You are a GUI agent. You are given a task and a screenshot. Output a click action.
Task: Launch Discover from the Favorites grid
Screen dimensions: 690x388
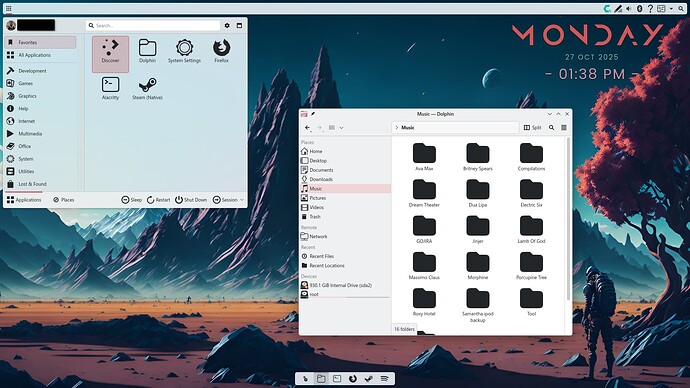[x=110, y=54]
